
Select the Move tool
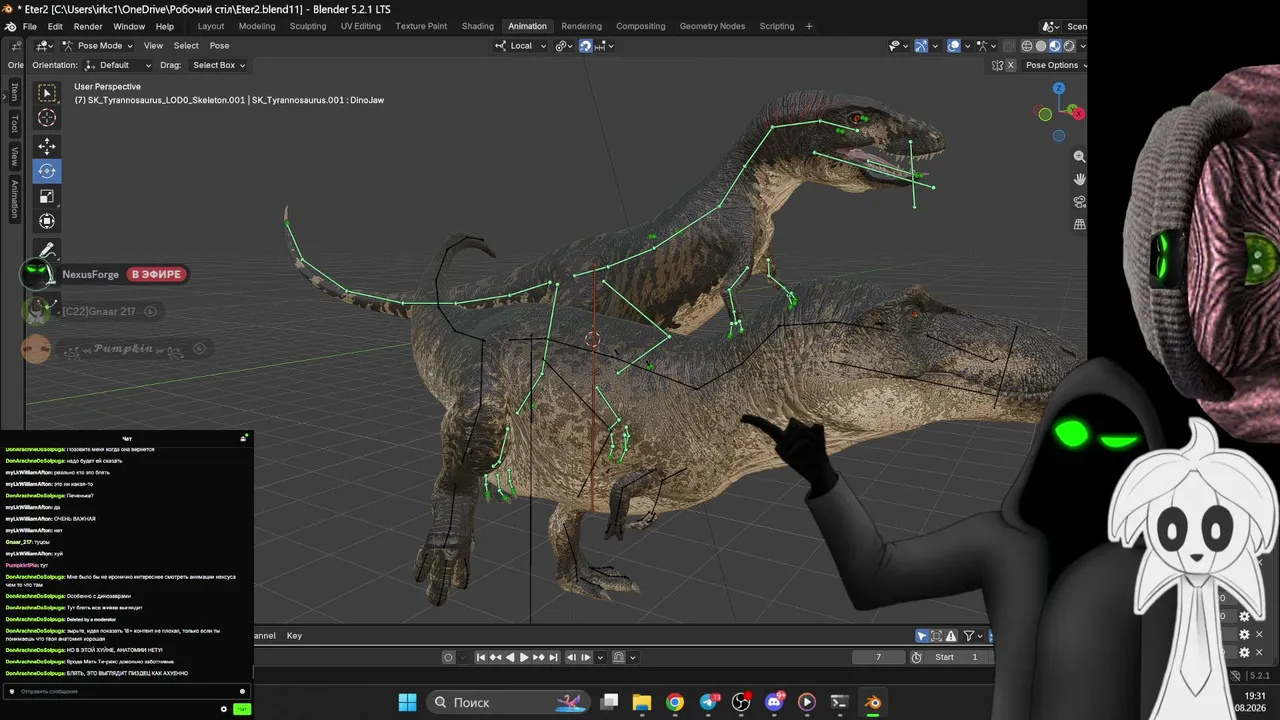(x=47, y=146)
